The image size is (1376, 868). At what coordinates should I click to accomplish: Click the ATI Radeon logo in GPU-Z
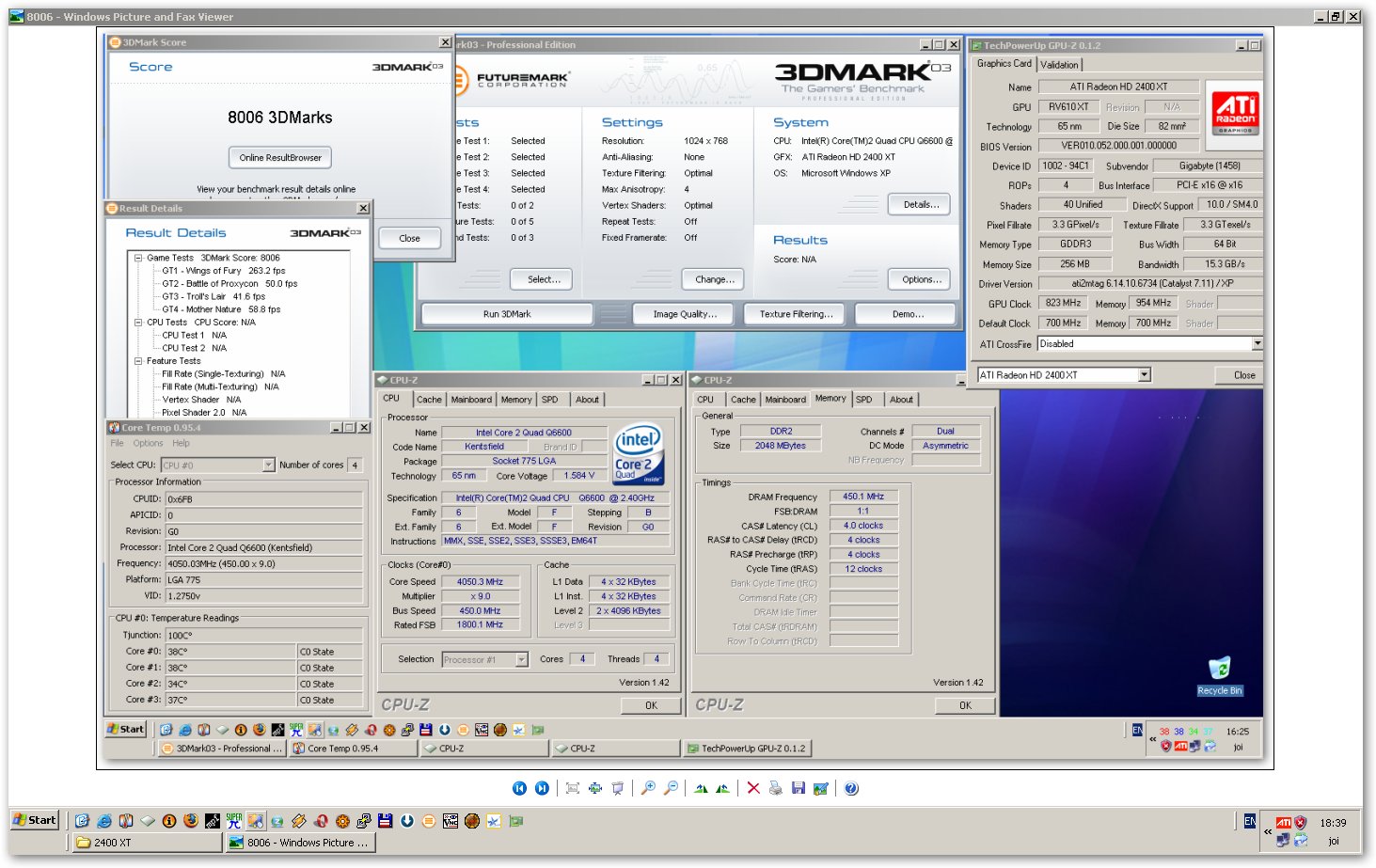coord(1235,113)
